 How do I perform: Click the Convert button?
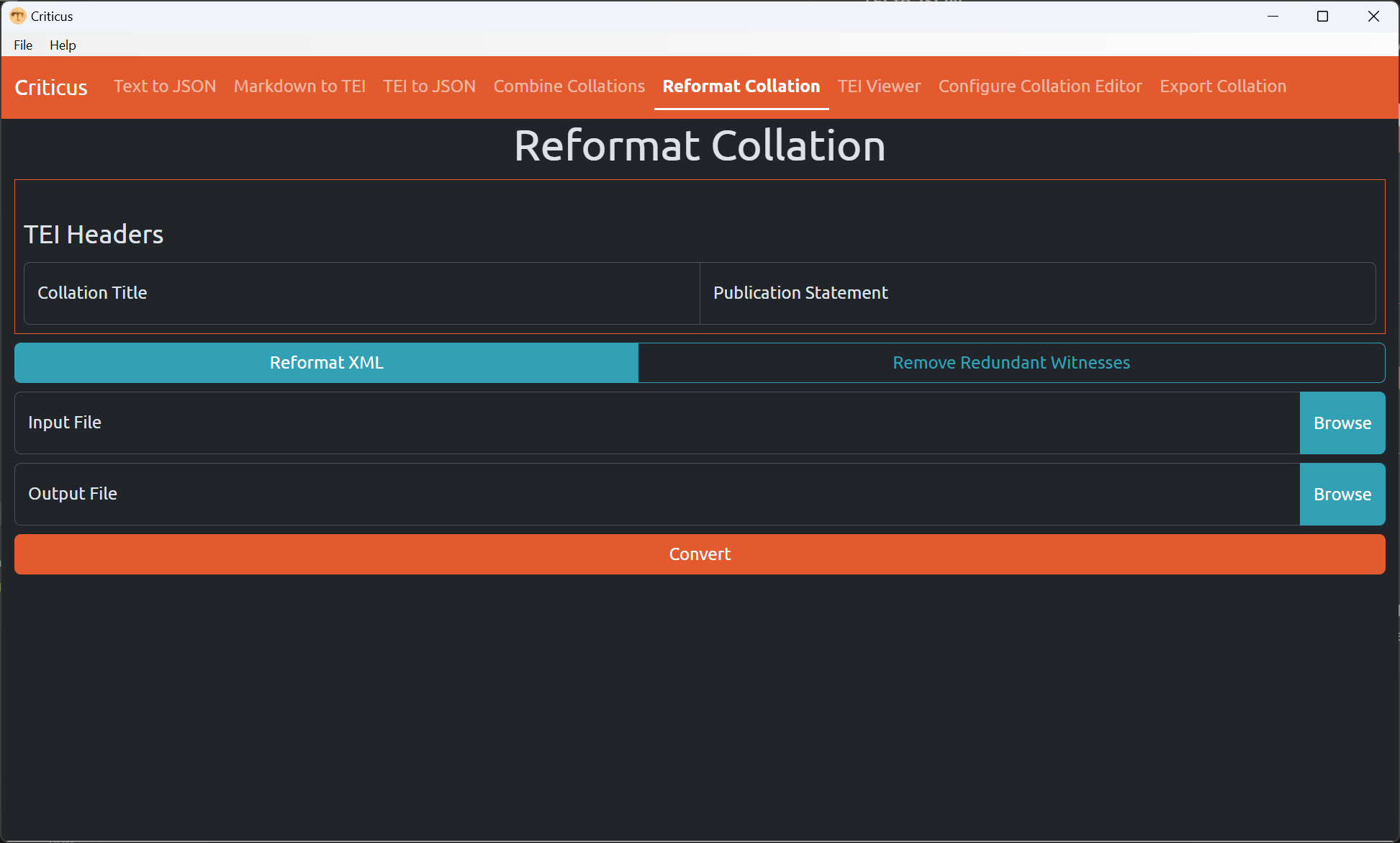click(700, 554)
